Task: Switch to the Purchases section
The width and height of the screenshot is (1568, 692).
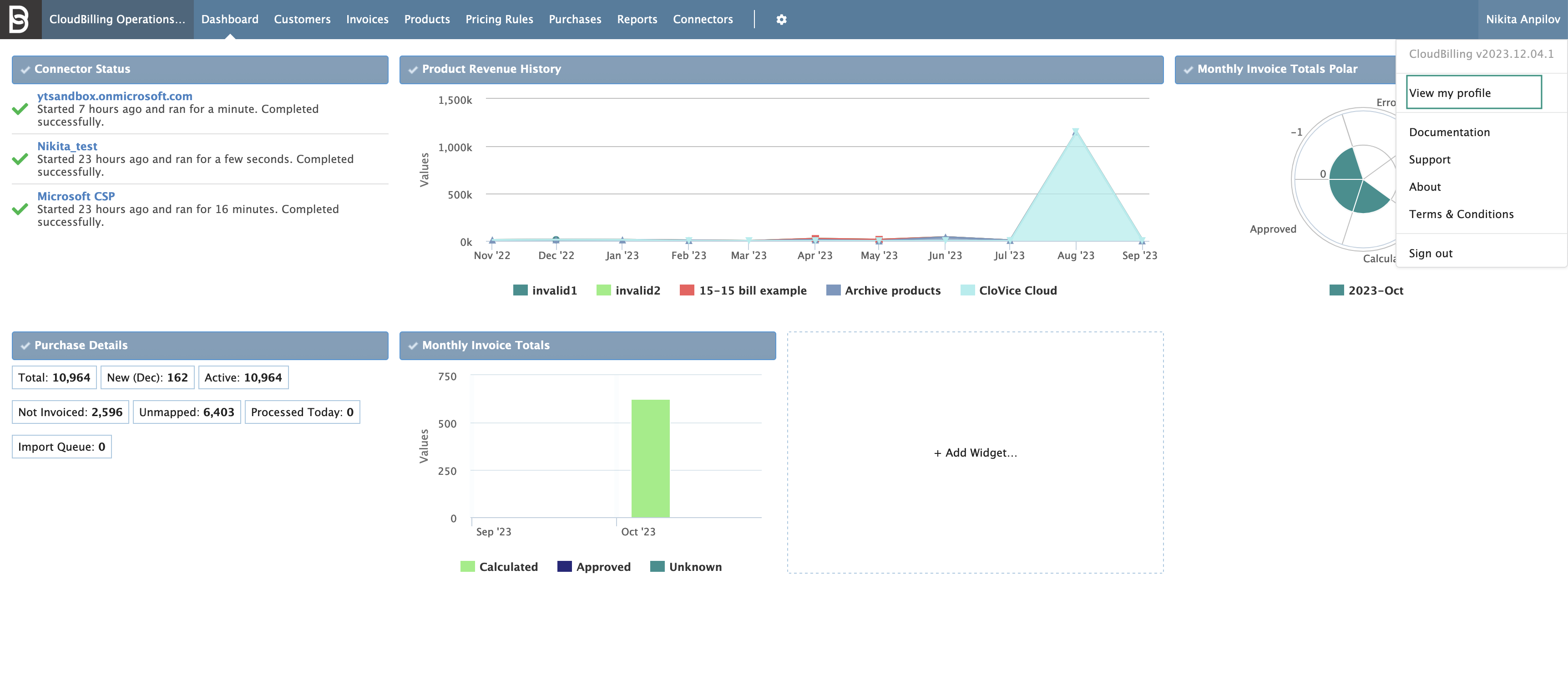Action: [x=575, y=19]
